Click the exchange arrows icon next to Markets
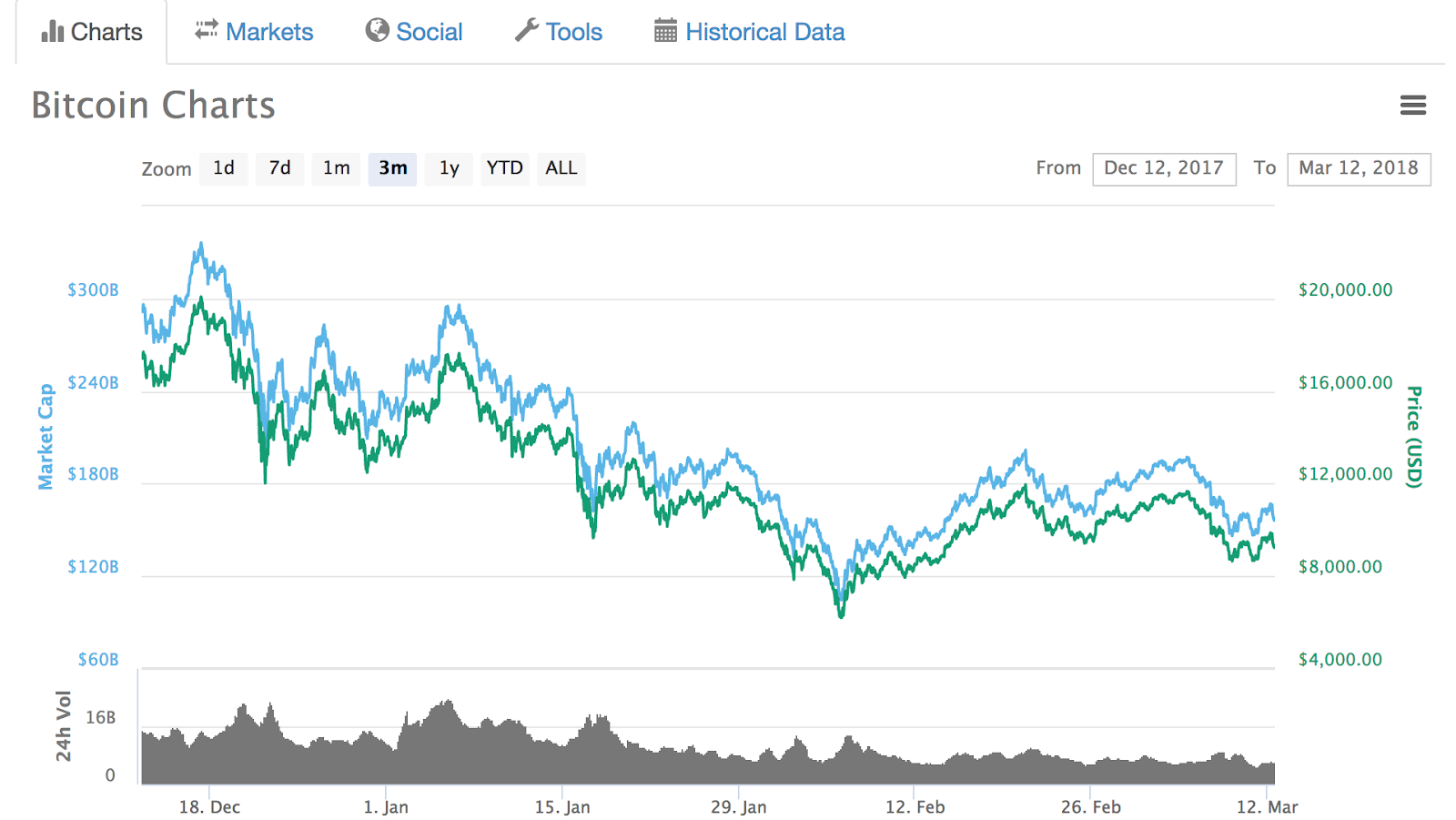The width and height of the screenshot is (1456, 820). pos(206,29)
